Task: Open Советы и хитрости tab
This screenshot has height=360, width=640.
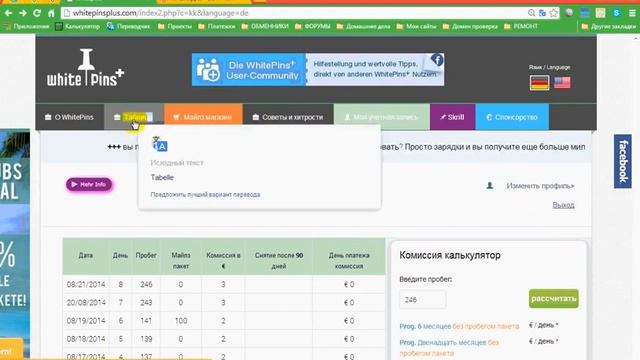Action: [288, 117]
